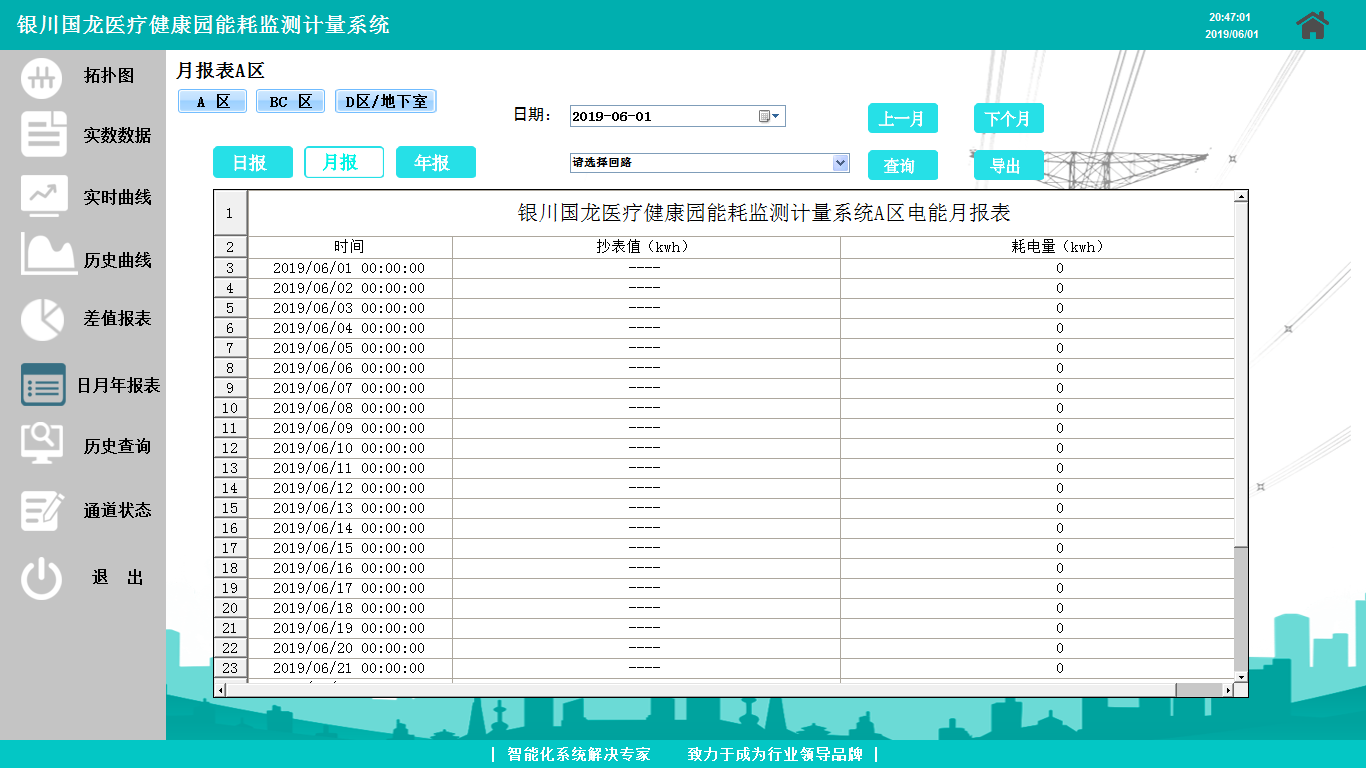Screen dimensions: 1366x768
Task: Click the export (导出) button
Action: tap(1008, 166)
